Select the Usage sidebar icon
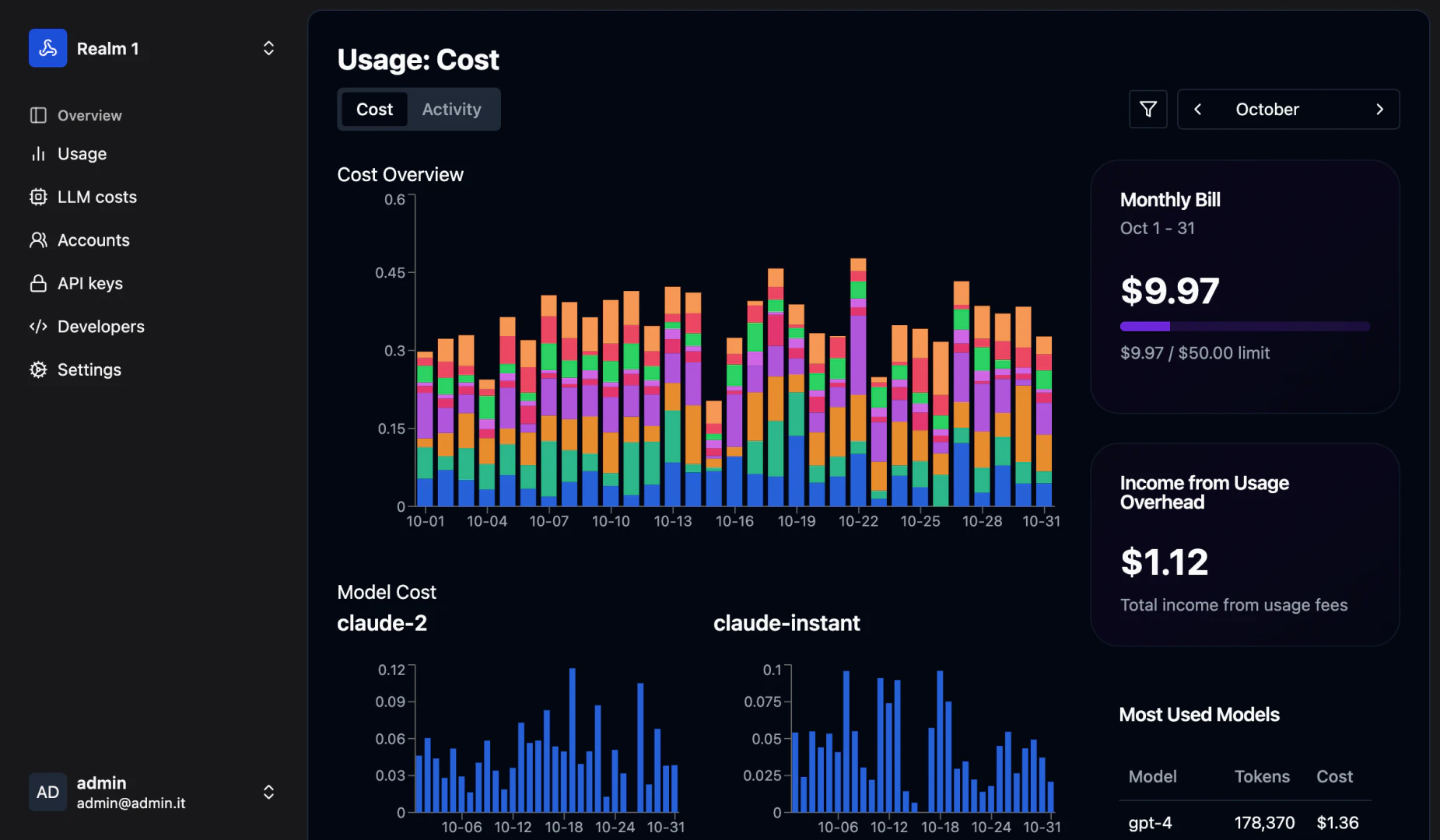This screenshot has width=1440, height=840. 40,153
